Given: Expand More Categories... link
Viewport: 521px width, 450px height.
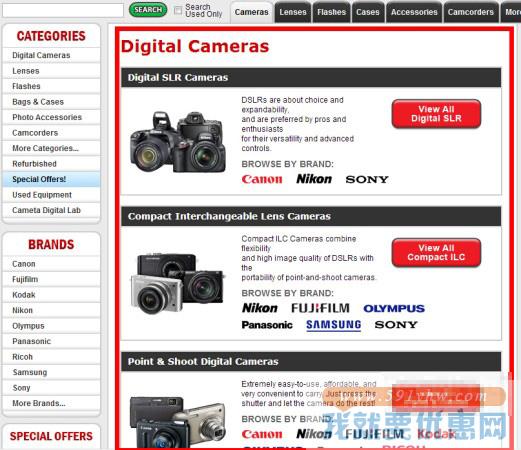Looking at the screenshot, I should coord(51,148).
